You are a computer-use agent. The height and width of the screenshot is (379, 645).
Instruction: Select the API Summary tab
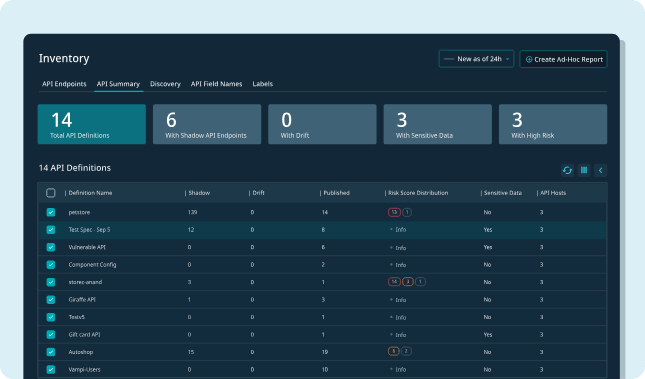pos(118,84)
